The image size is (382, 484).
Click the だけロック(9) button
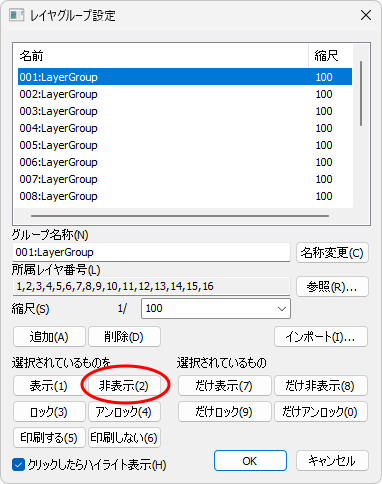(225, 412)
